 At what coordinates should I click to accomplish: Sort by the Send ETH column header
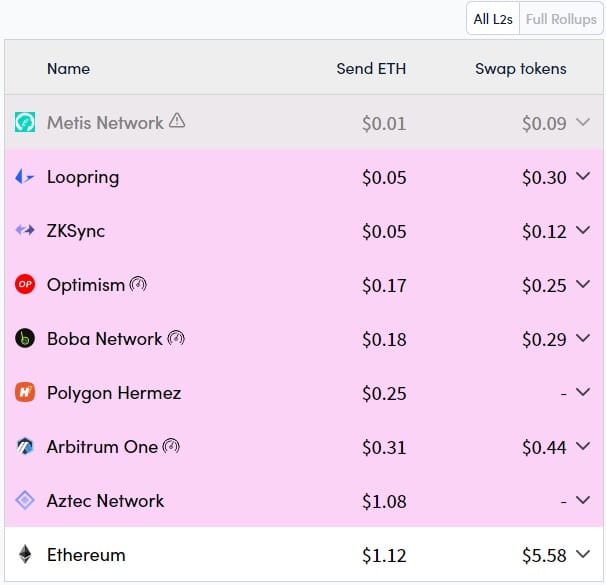[371, 68]
